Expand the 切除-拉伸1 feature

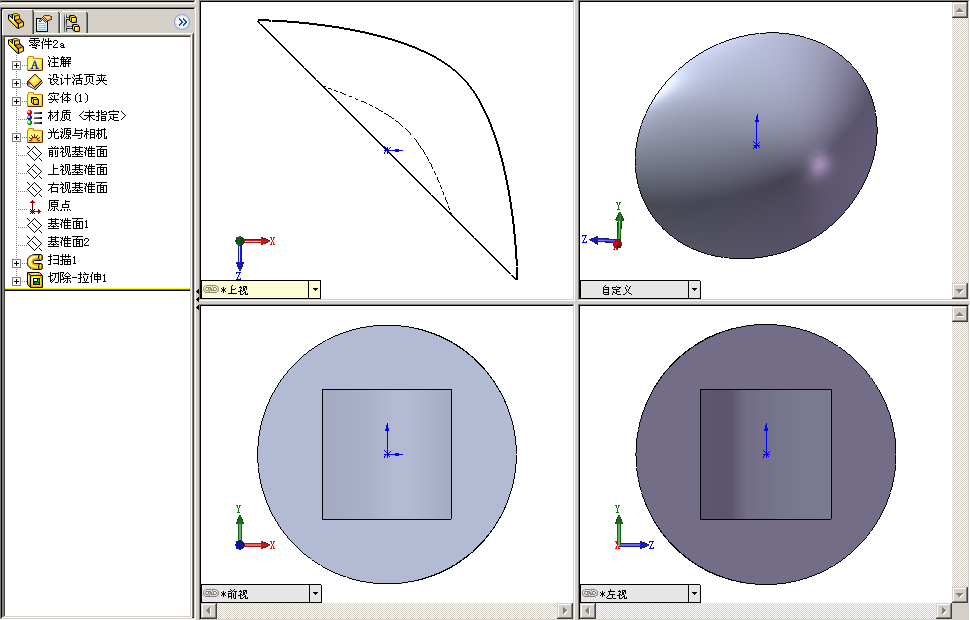coord(16,280)
